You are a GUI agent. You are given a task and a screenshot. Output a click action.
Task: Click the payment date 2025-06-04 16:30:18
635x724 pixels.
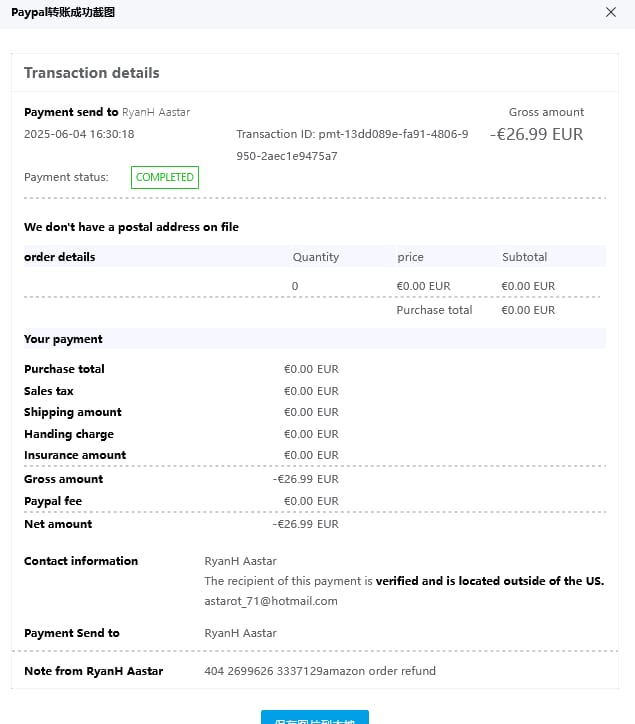pyautogui.click(x=79, y=134)
